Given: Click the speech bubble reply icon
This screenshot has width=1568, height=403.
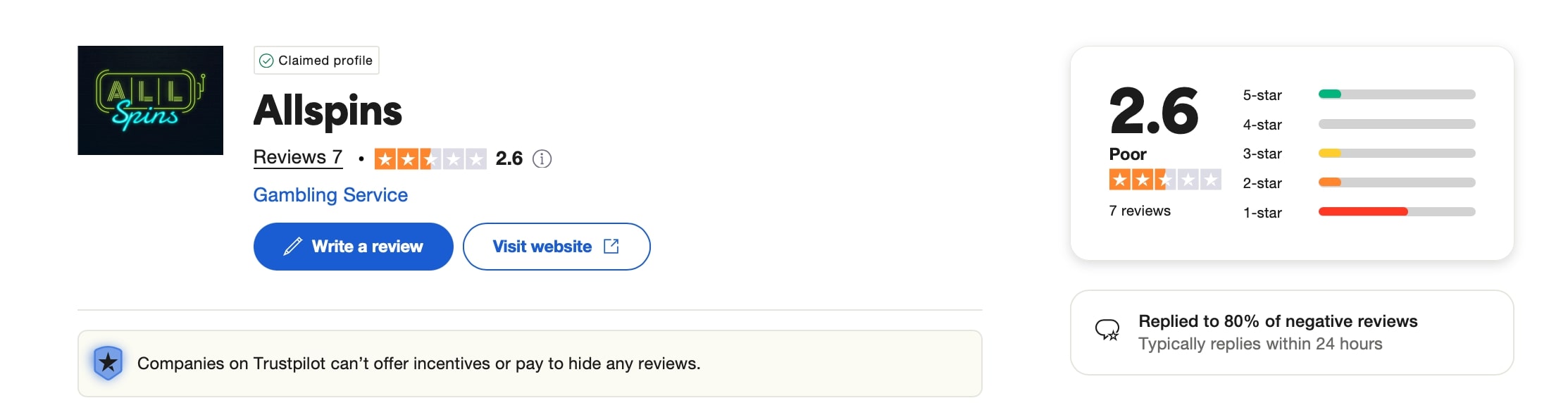Looking at the screenshot, I should (x=1107, y=330).
